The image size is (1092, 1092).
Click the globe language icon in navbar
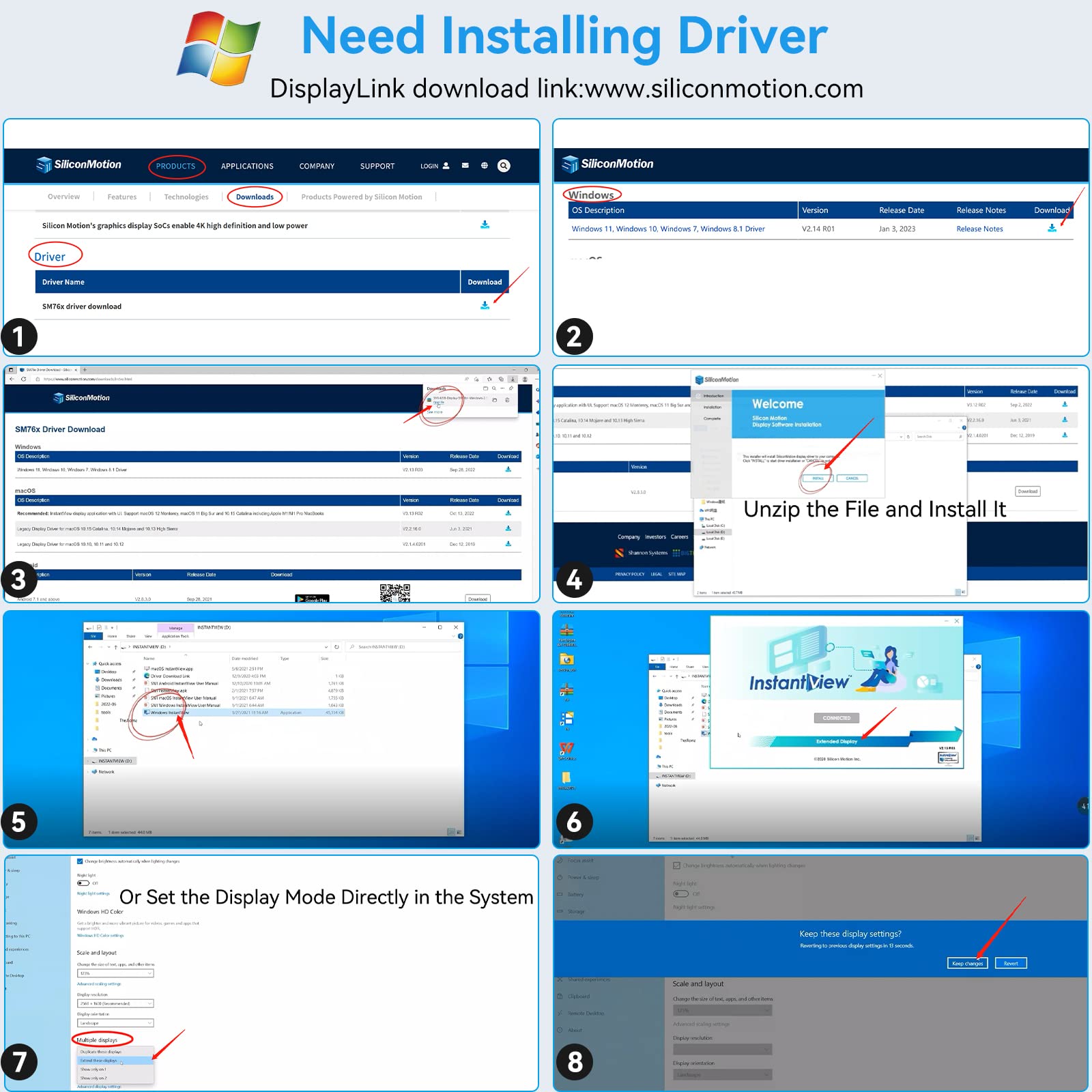tap(485, 166)
